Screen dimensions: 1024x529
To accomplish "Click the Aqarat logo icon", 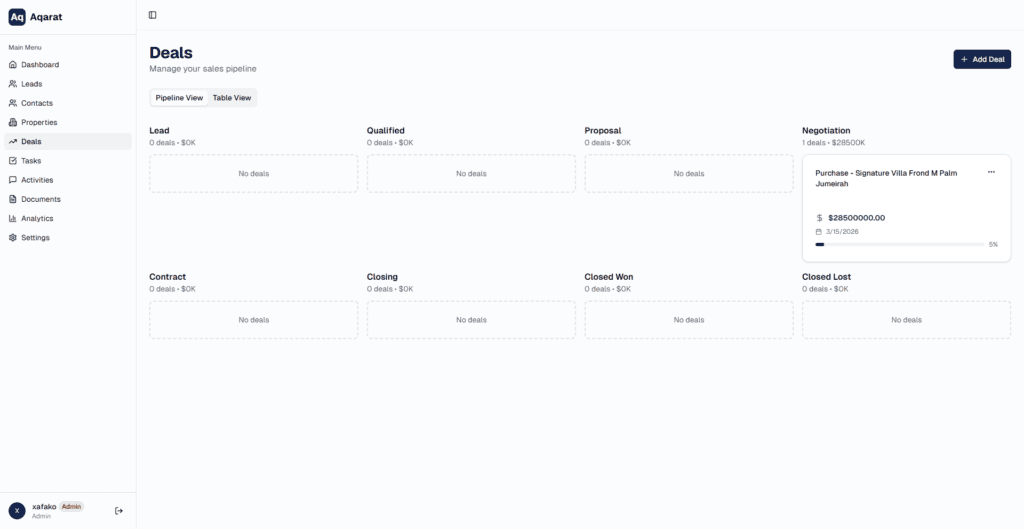I will 17,17.
